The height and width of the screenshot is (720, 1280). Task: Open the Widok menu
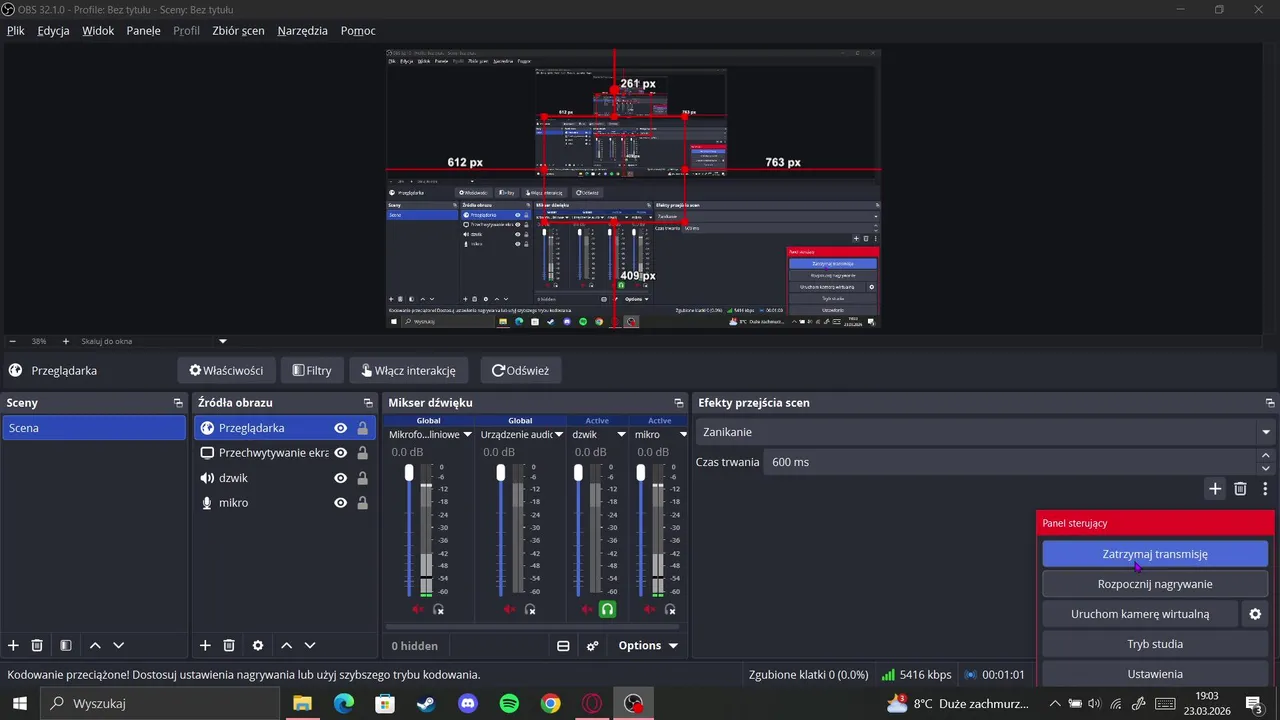pos(98,31)
